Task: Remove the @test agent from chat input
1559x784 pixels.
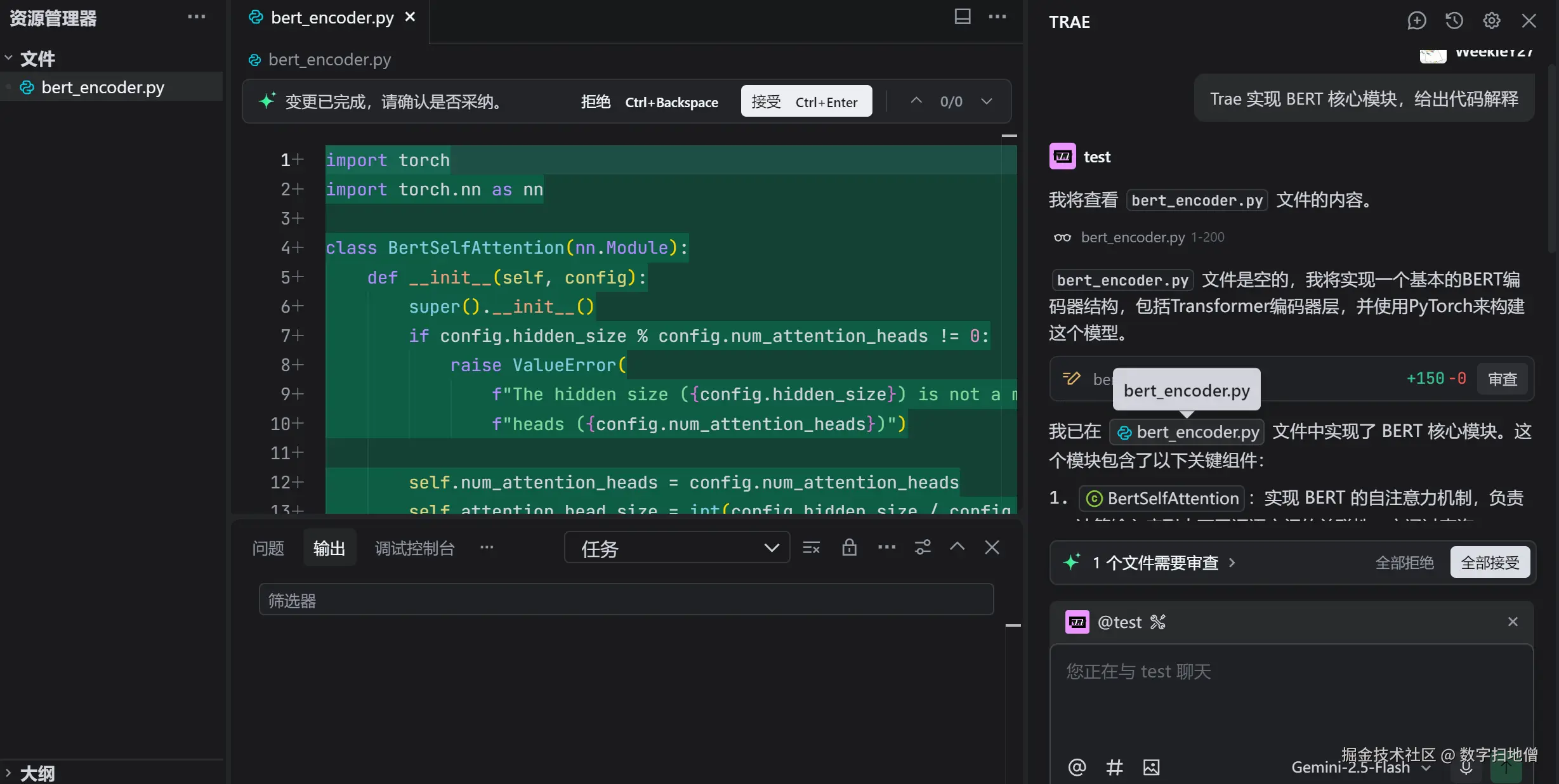Action: coord(1513,622)
